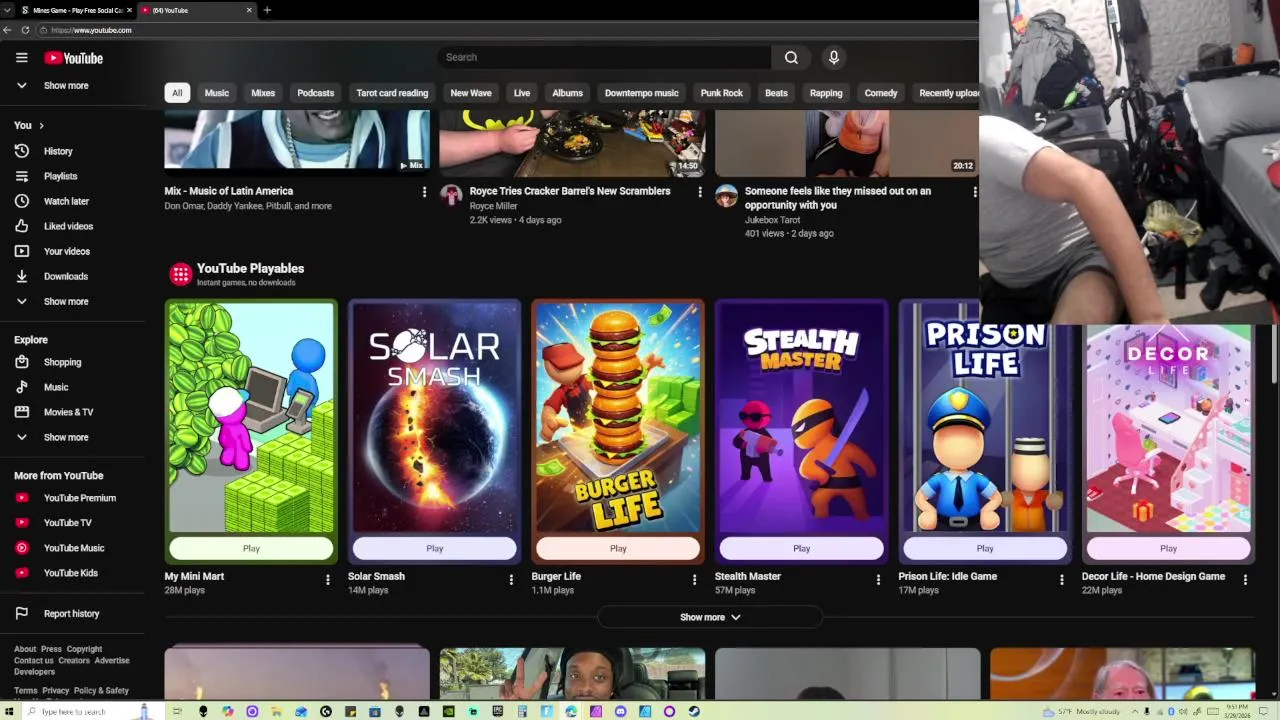
Task: Open Burger Life game thumbnail
Action: click(618, 418)
